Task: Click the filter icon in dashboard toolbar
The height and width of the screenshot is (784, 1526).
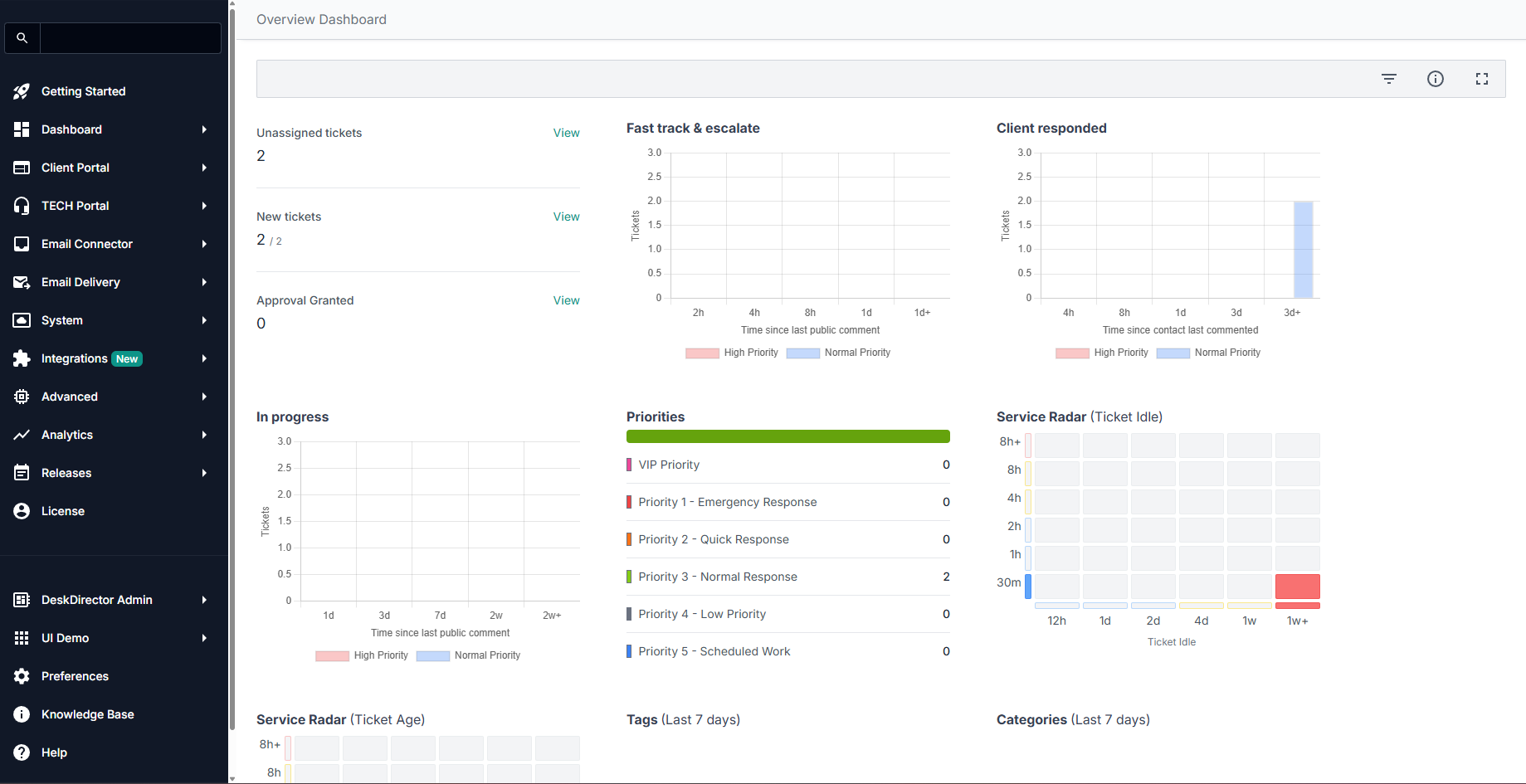Action: [x=1389, y=79]
